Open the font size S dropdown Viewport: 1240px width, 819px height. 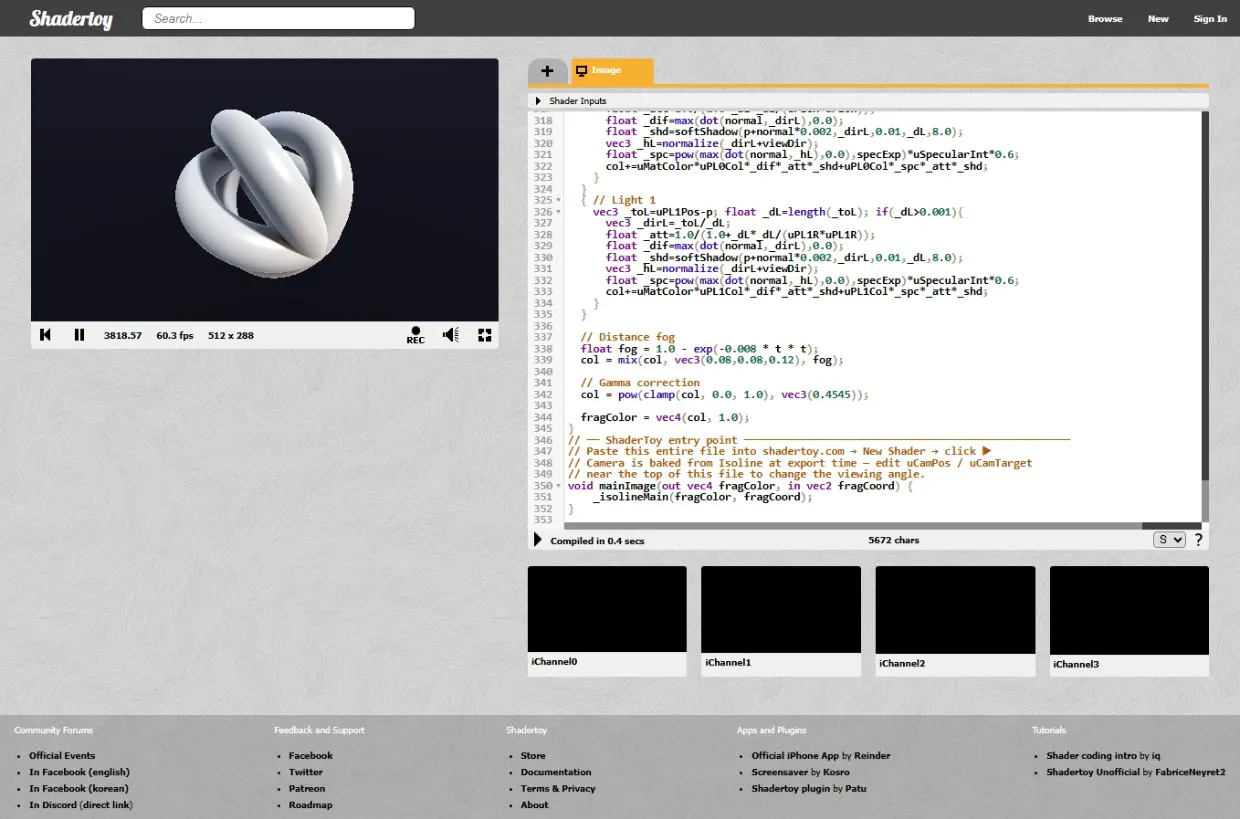[x=1169, y=539]
